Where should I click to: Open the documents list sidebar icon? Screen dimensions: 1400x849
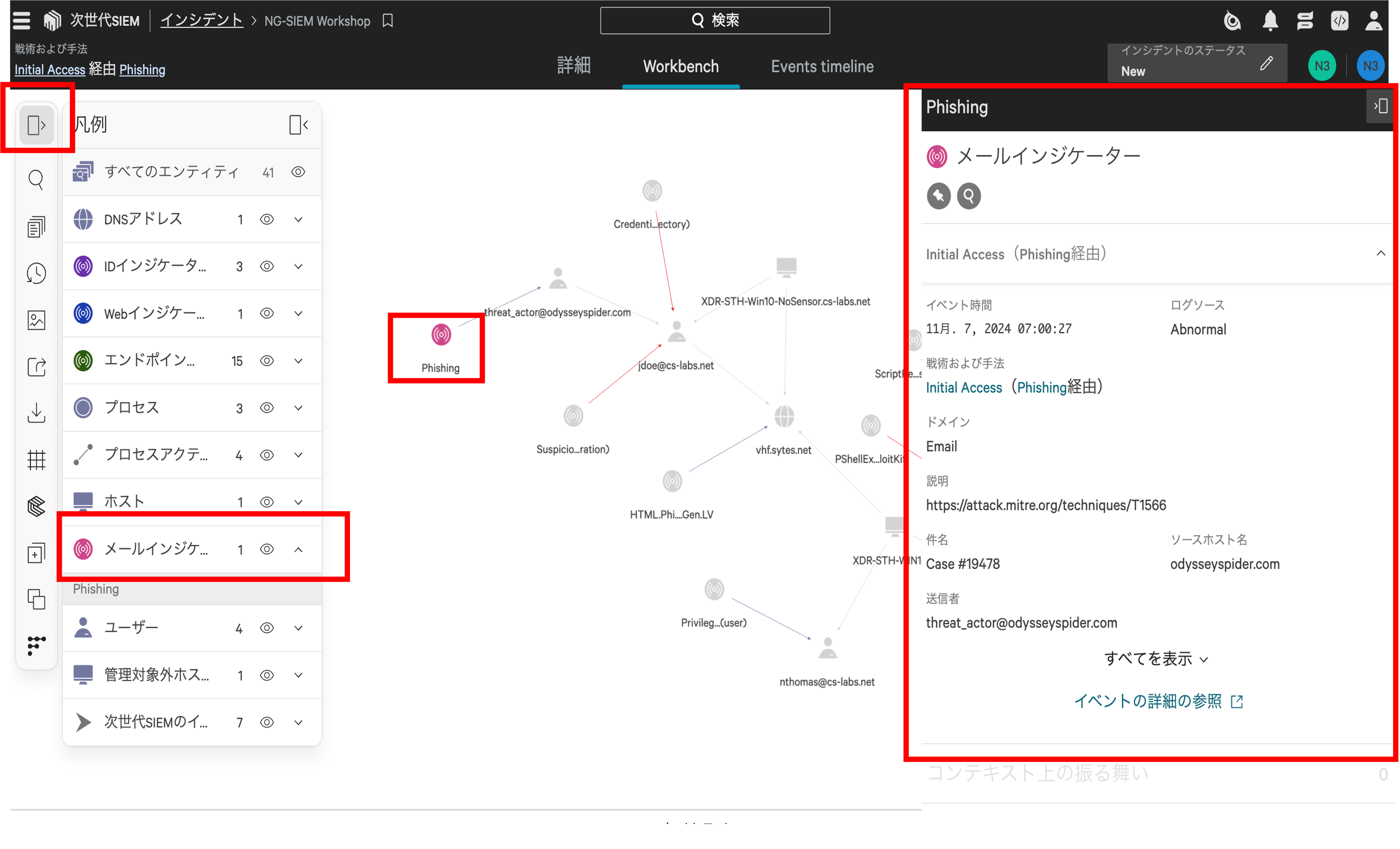pos(36,227)
